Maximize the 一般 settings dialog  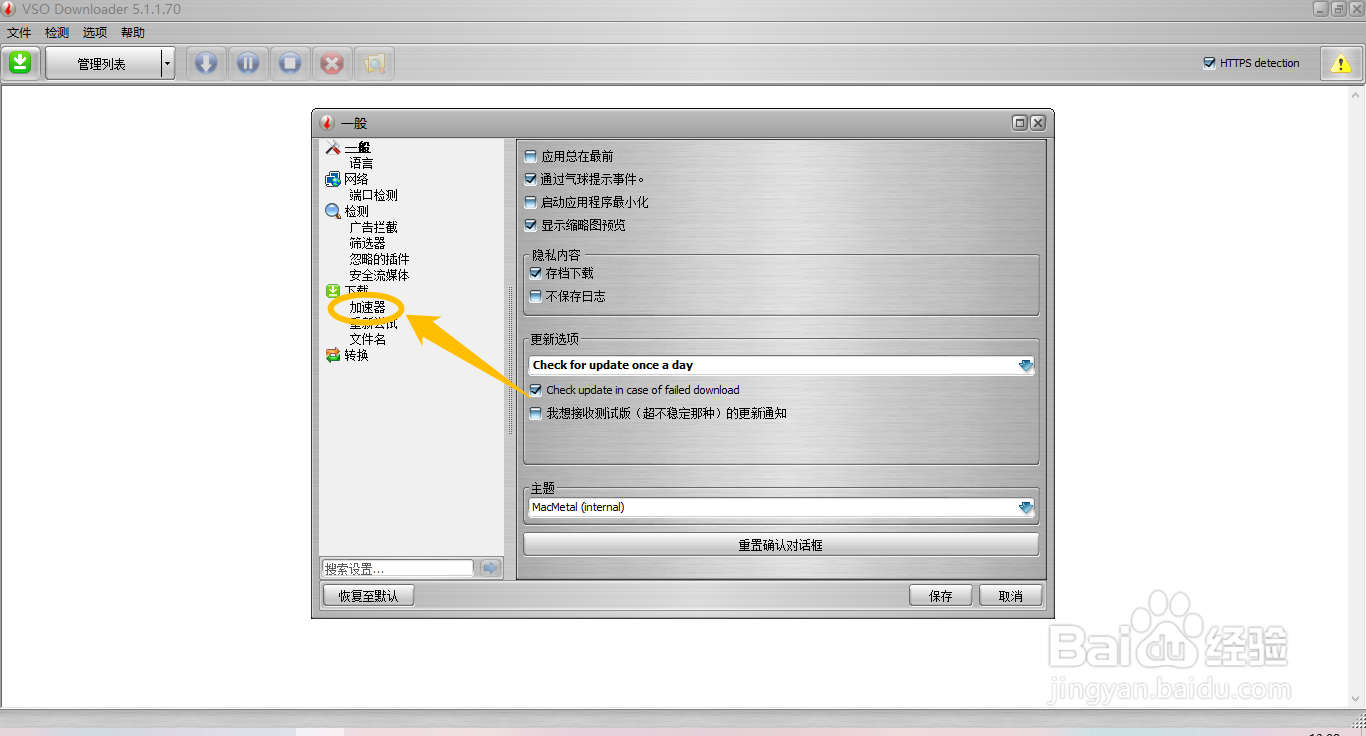click(1020, 123)
